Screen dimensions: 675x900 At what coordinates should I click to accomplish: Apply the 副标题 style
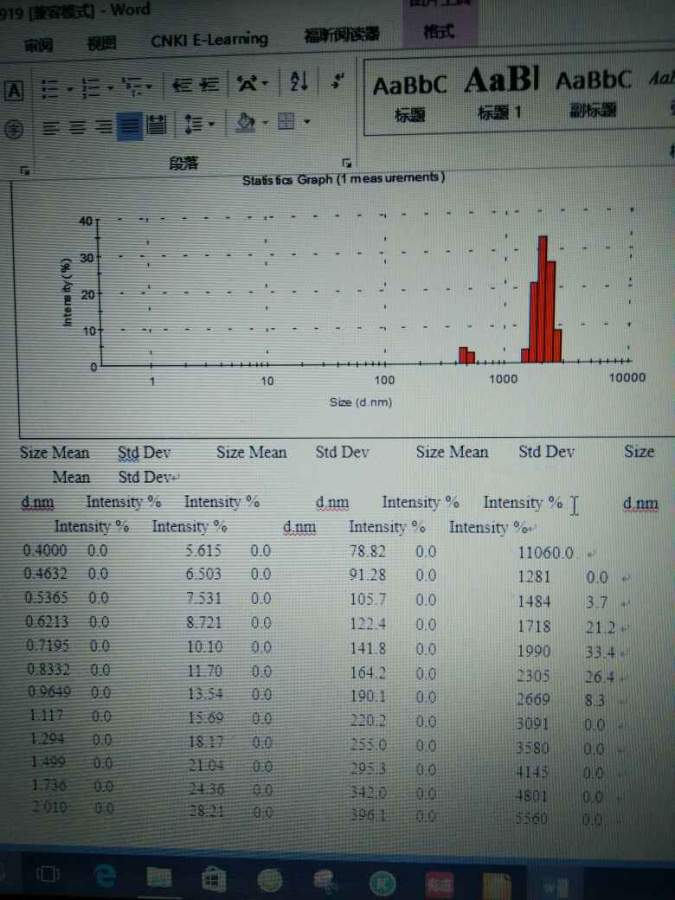point(593,93)
